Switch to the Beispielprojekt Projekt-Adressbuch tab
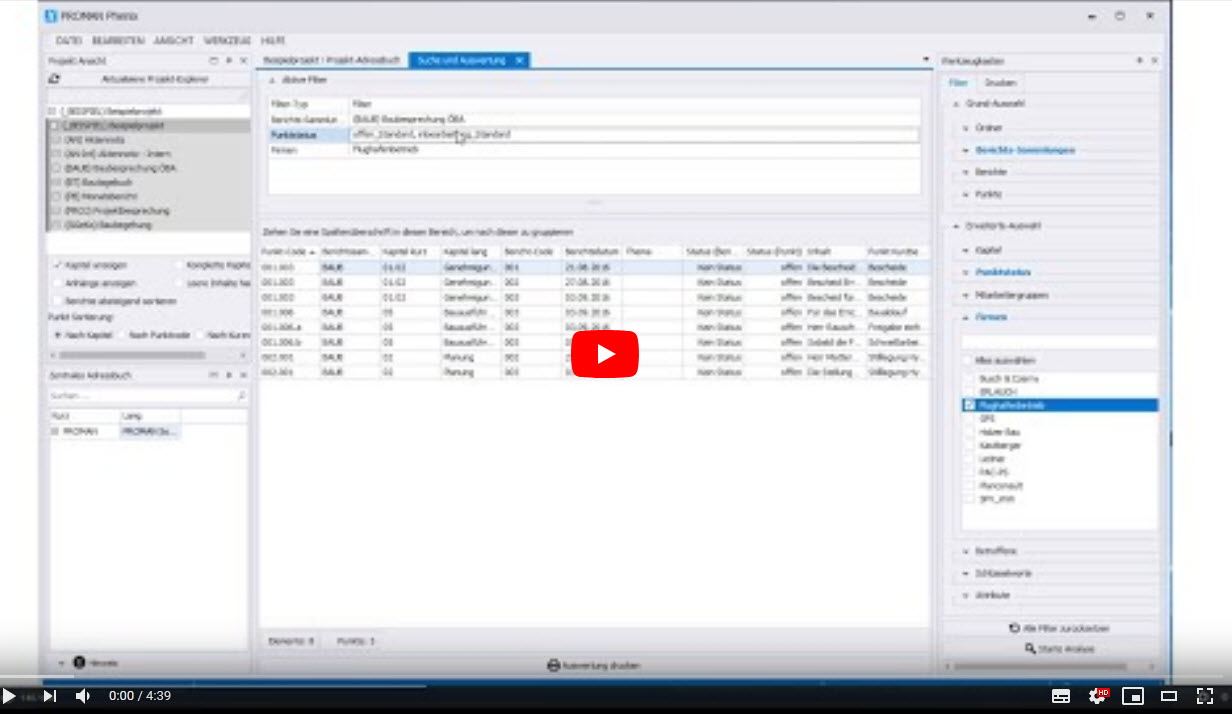This screenshot has height=714, width=1232. tap(332, 61)
